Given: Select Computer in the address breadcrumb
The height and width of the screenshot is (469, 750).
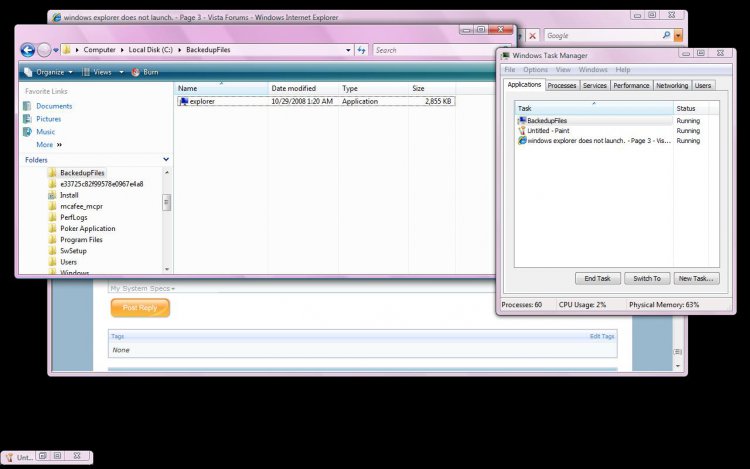Looking at the screenshot, I should tap(99, 50).
